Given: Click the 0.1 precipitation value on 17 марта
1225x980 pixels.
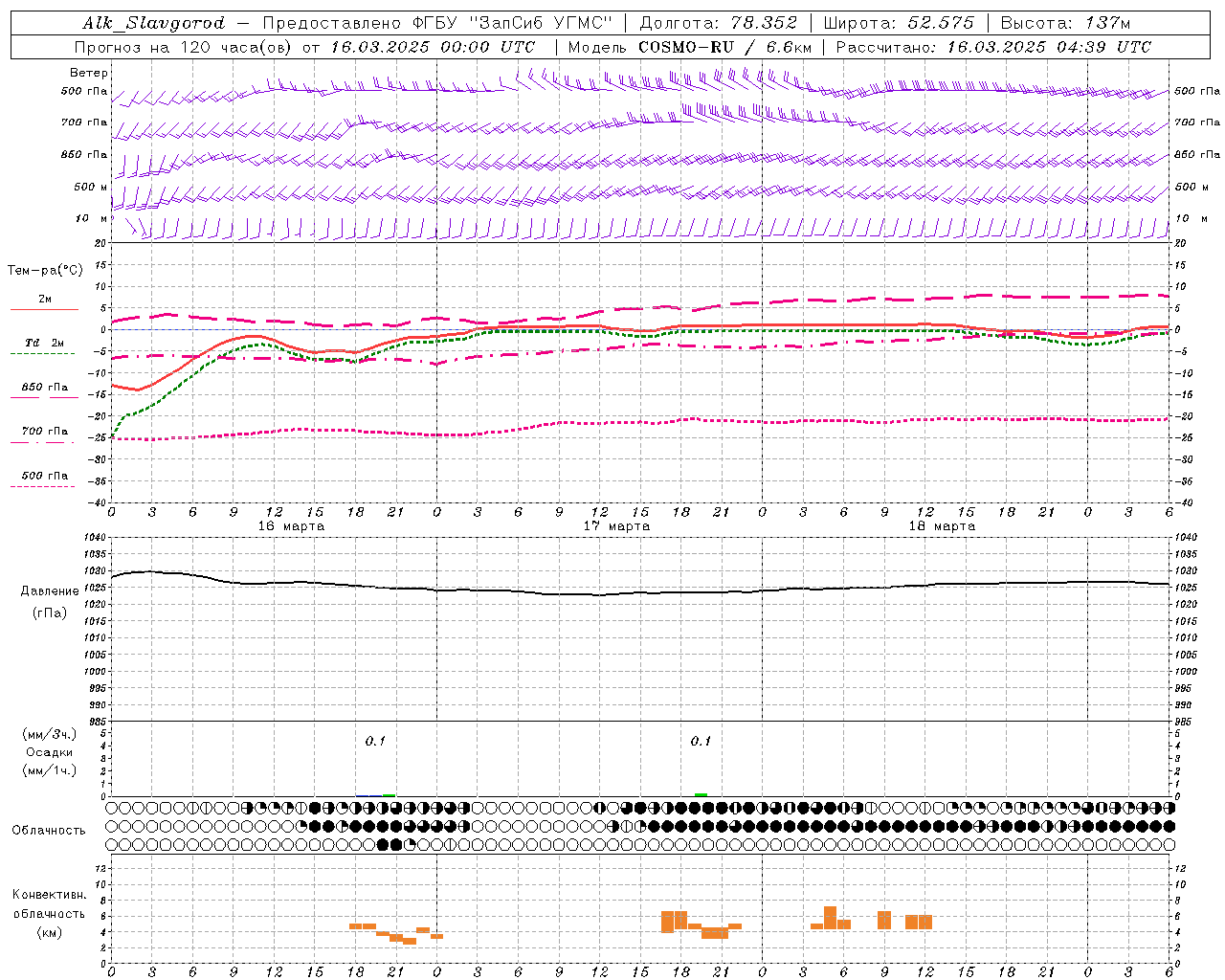Looking at the screenshot, I should coord(701,741).
